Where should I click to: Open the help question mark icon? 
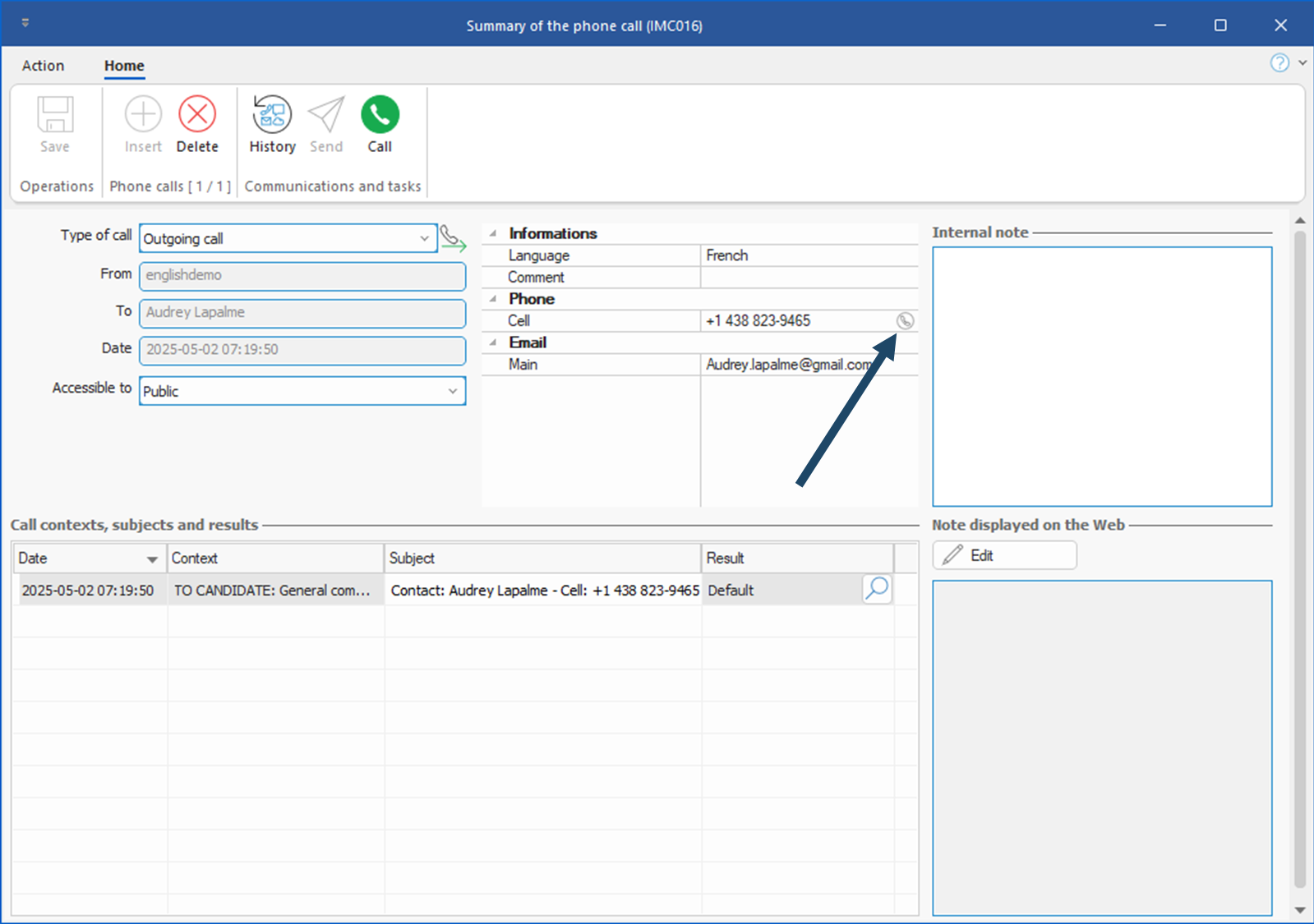(x=1279, y=62)
